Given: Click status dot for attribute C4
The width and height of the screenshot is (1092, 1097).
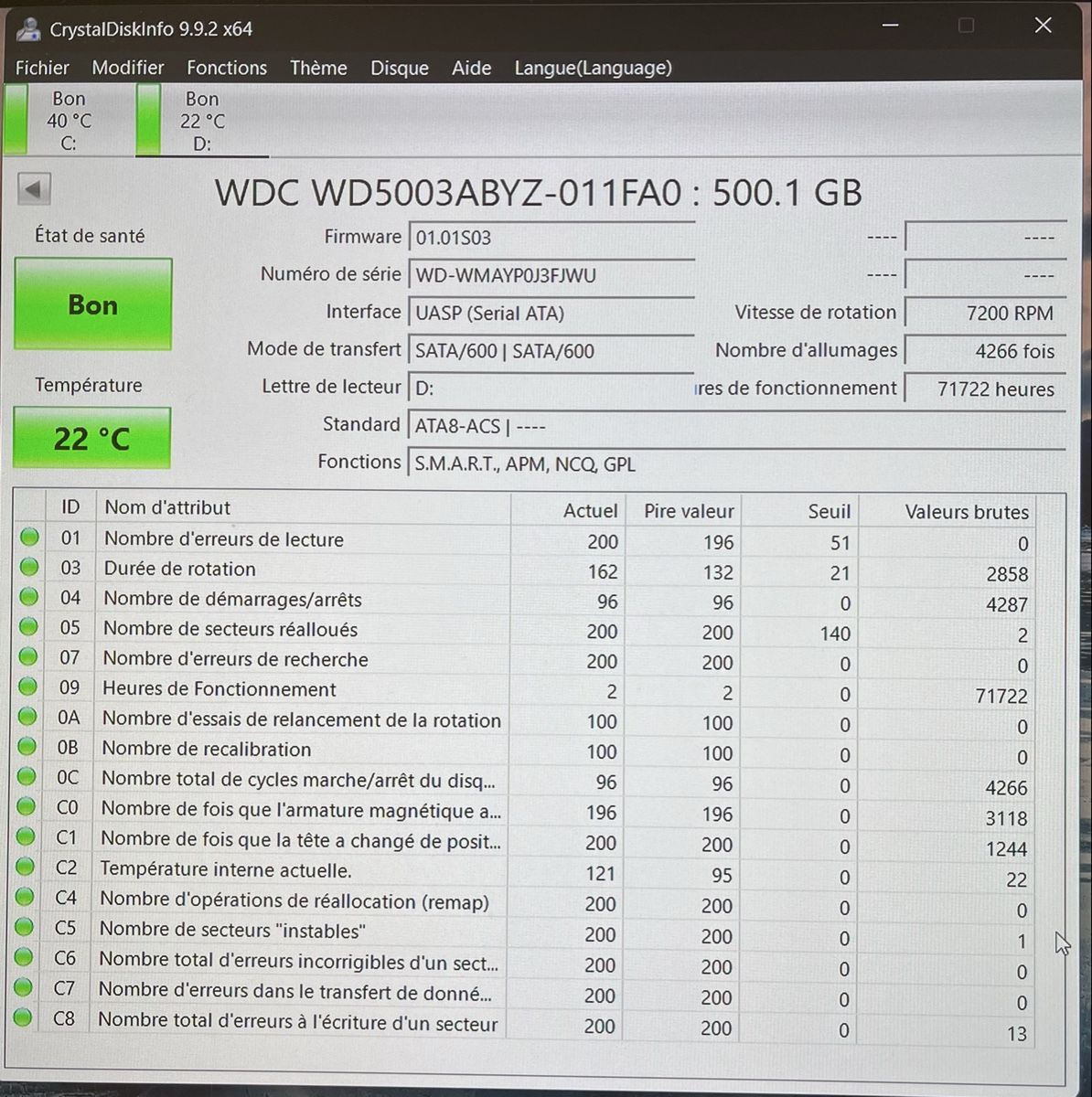Looking at the screenshot, I should click(x=25, y=897).
